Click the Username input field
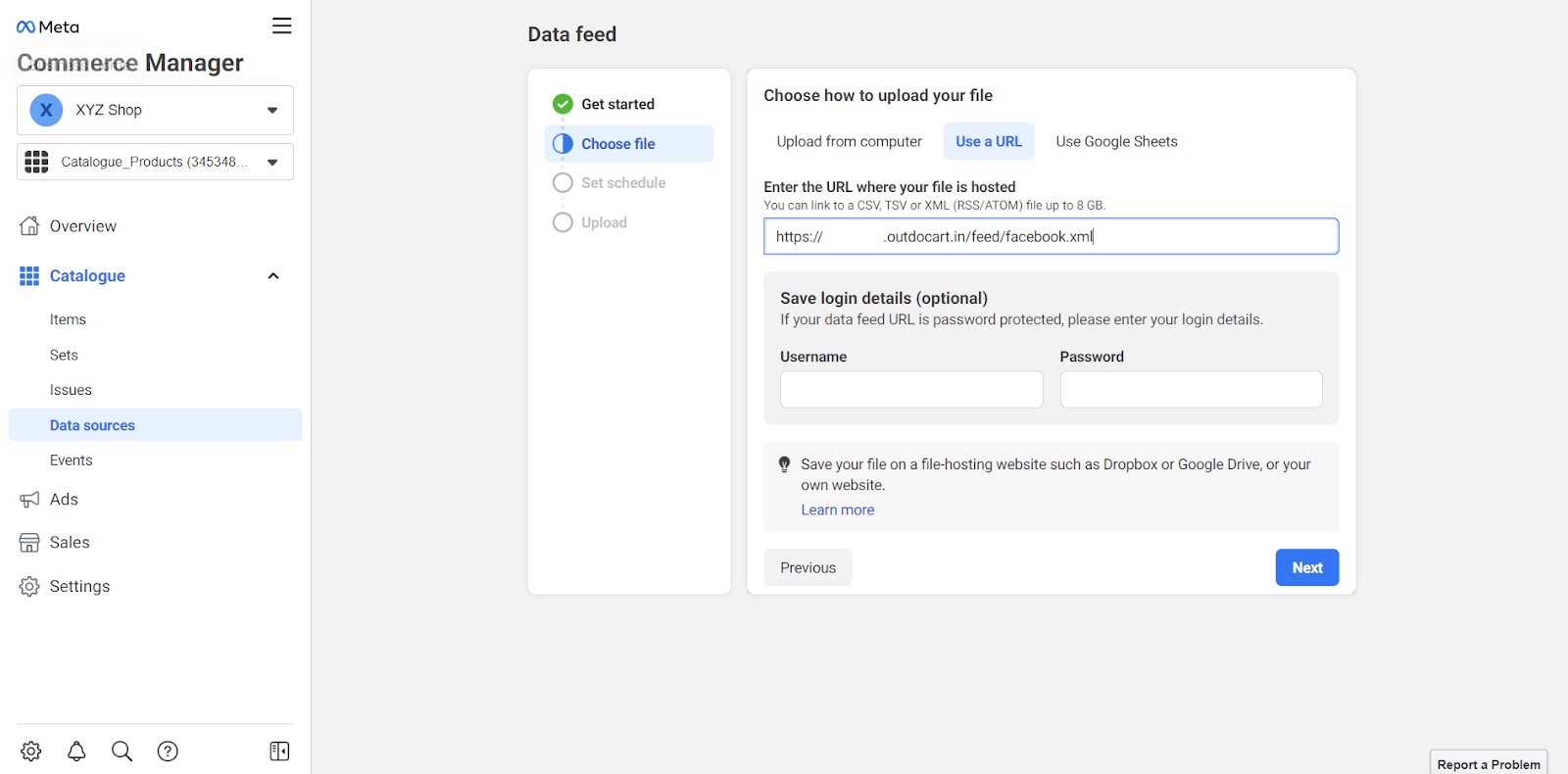The image size is (1568, 774). point(911,390)
